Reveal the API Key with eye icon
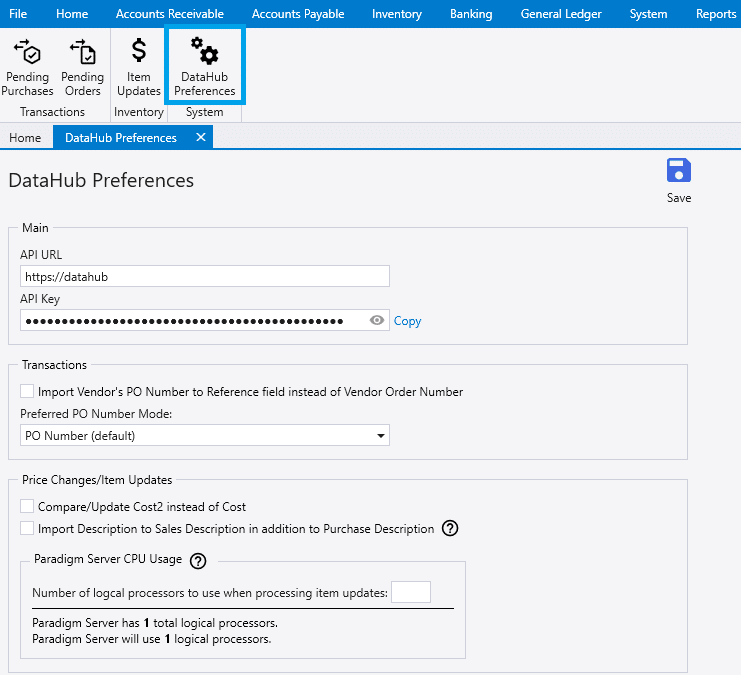 [377, 321]
